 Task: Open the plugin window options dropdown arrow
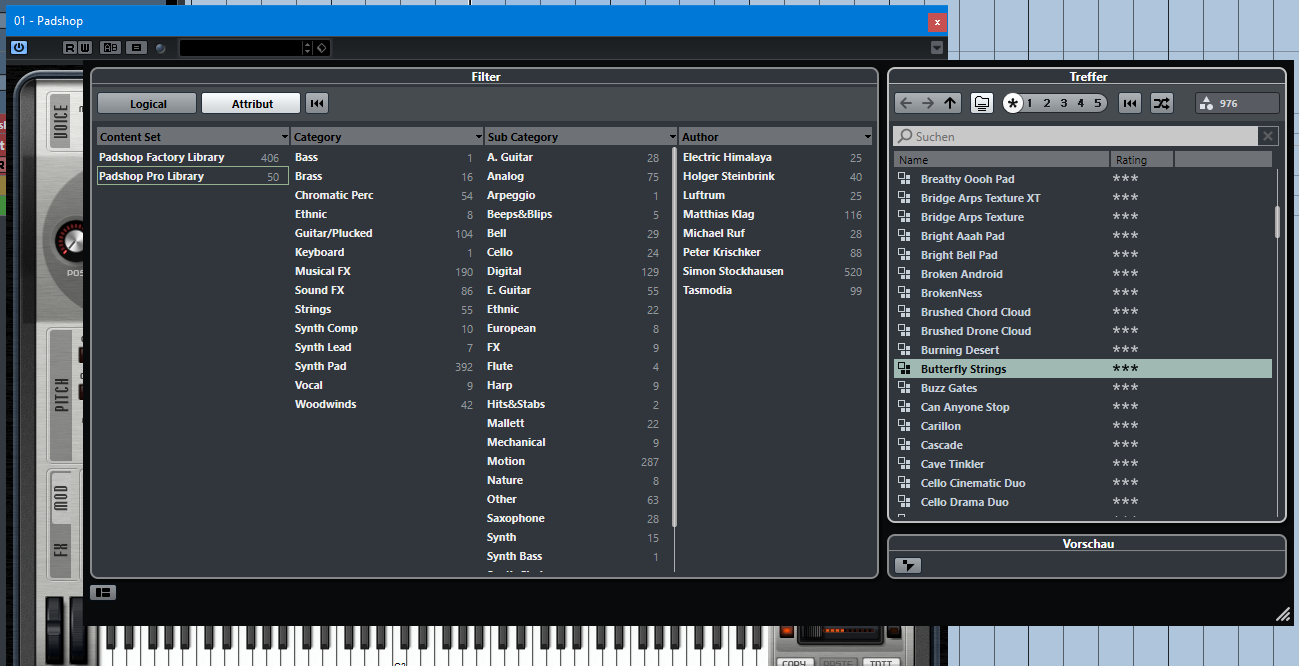(937, 48)
